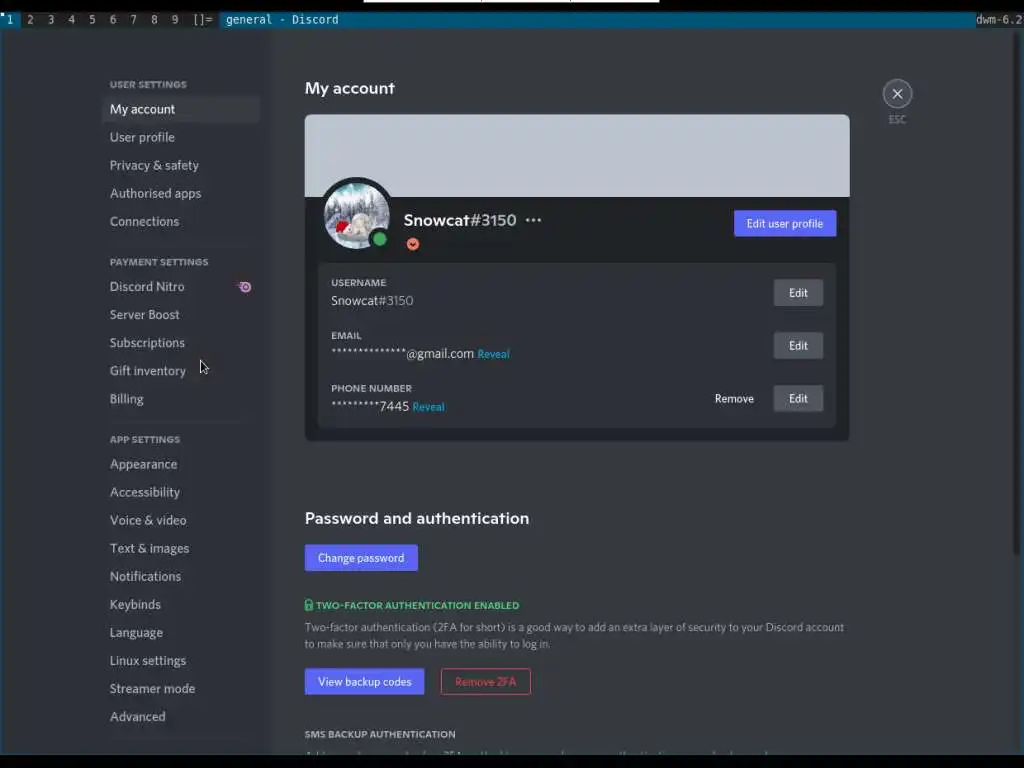Open Privacy & safety settings
The image size is (1024, 768).
click(181, 165)
